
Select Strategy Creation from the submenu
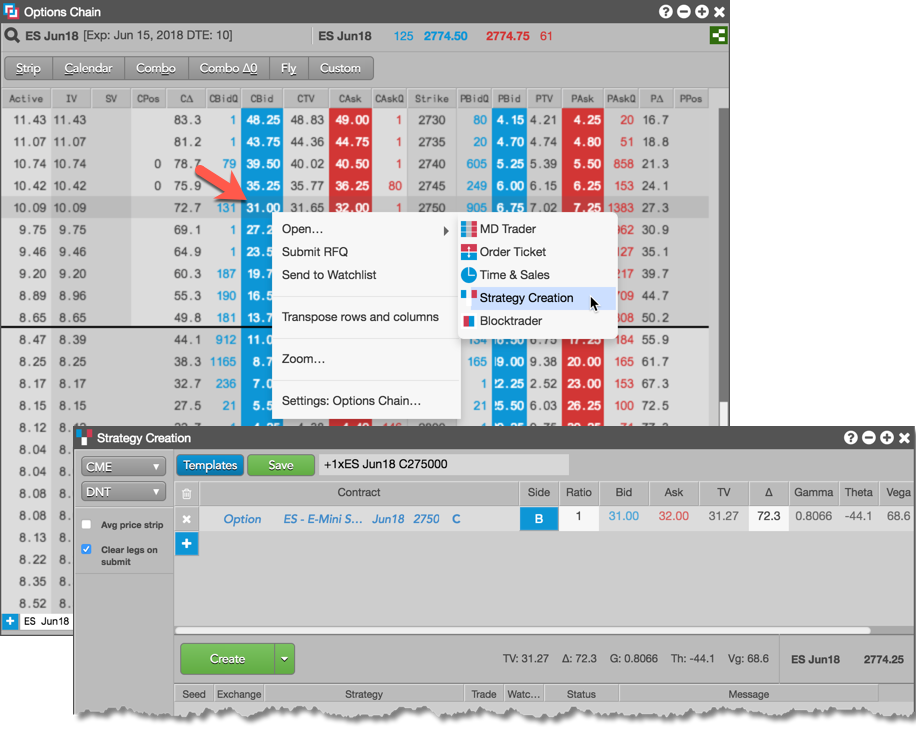[x=526, y=298]
